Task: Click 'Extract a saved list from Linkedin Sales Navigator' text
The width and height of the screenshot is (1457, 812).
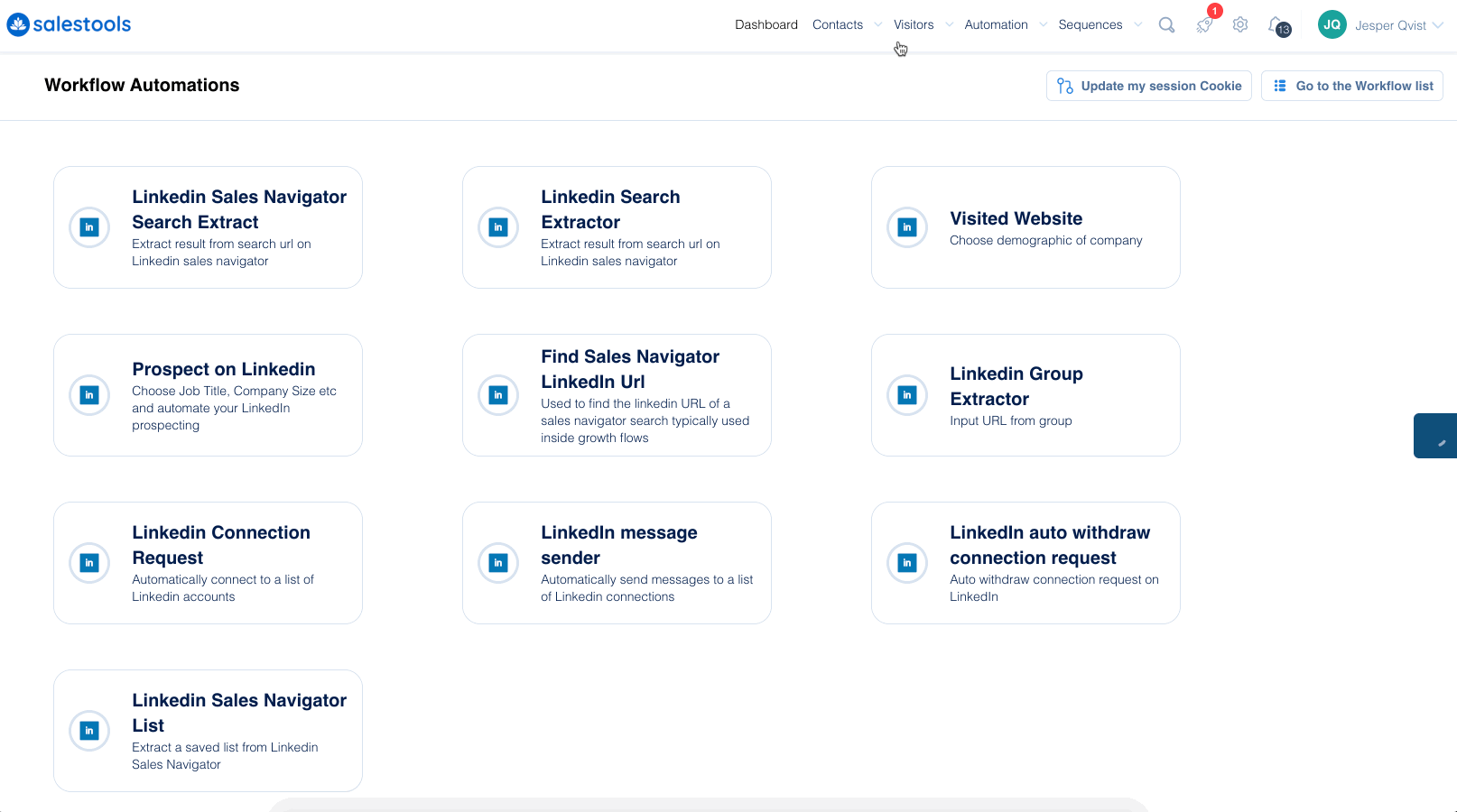Action: pos(225,756)
